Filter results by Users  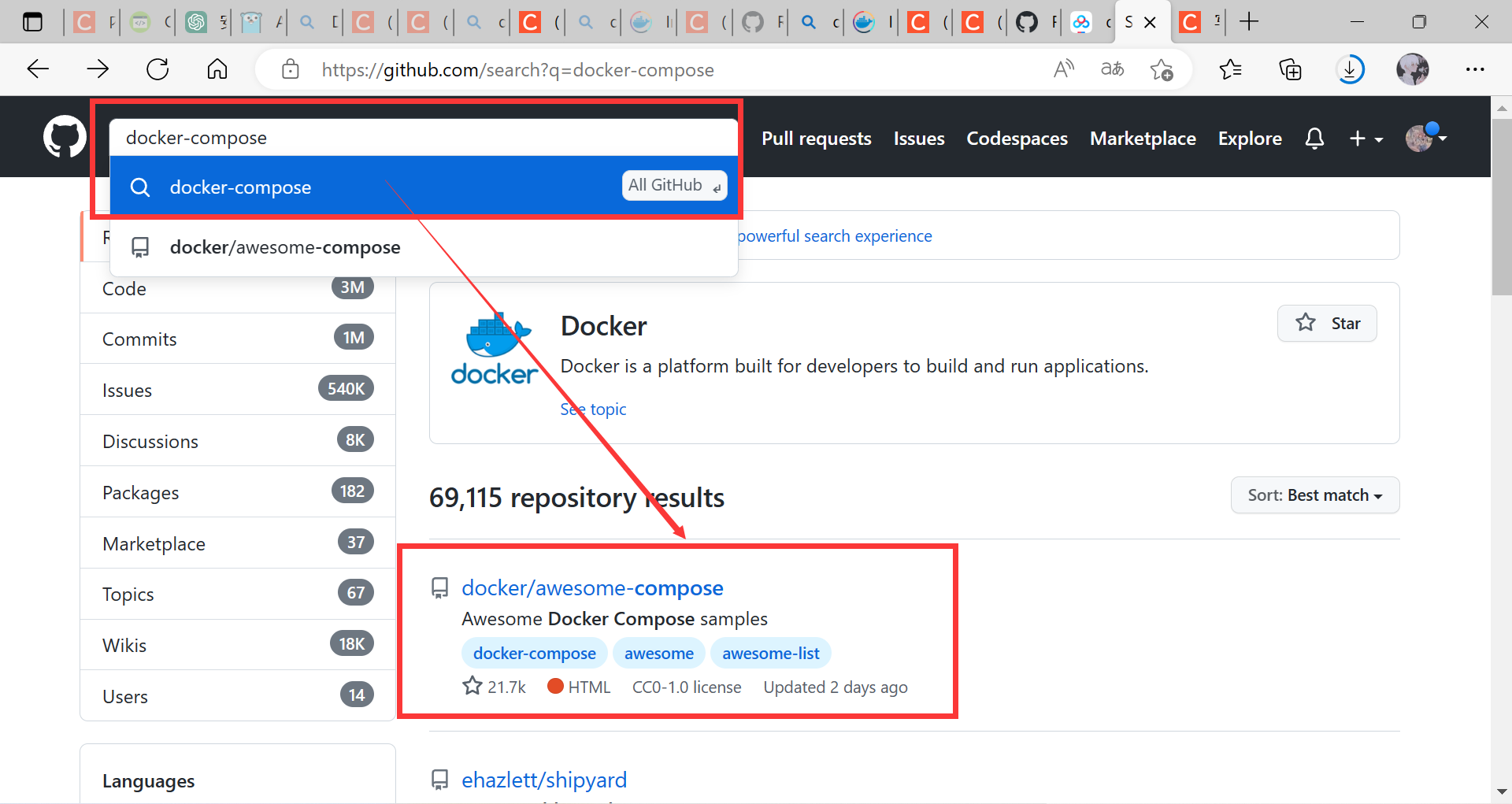(x=238, y=696)
